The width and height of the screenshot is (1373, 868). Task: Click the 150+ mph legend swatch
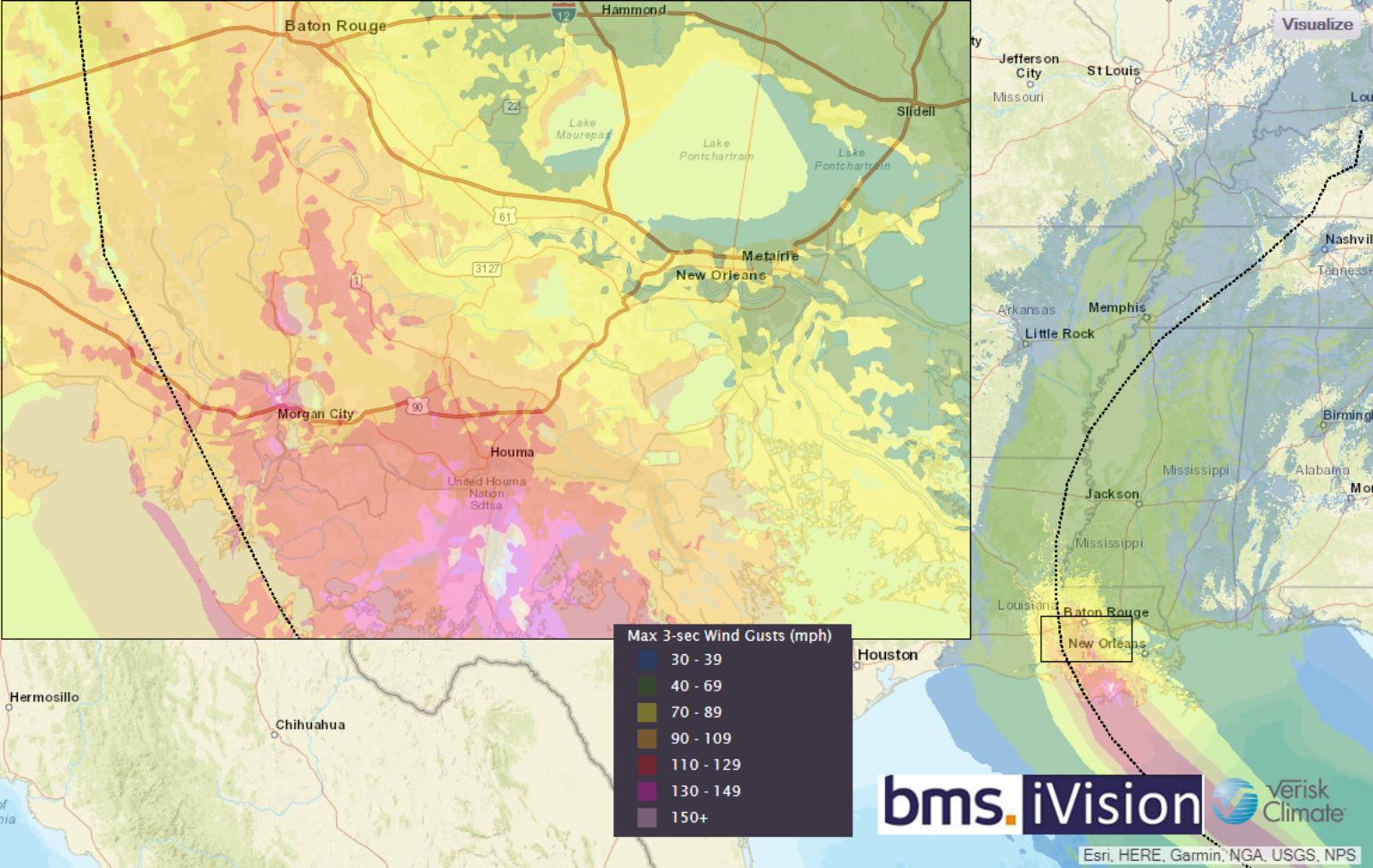pos(647,818)
